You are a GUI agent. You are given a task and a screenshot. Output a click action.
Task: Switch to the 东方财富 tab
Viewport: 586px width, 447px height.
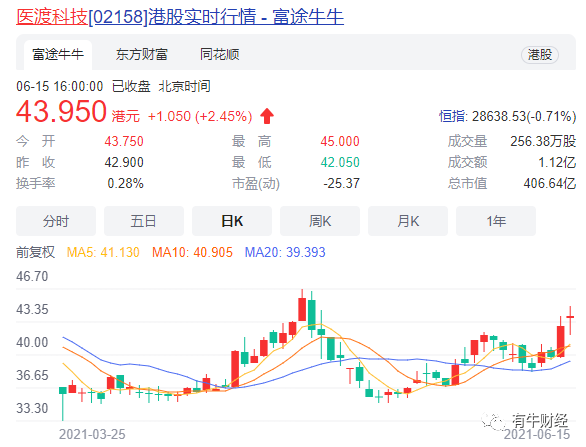point(142,55)
